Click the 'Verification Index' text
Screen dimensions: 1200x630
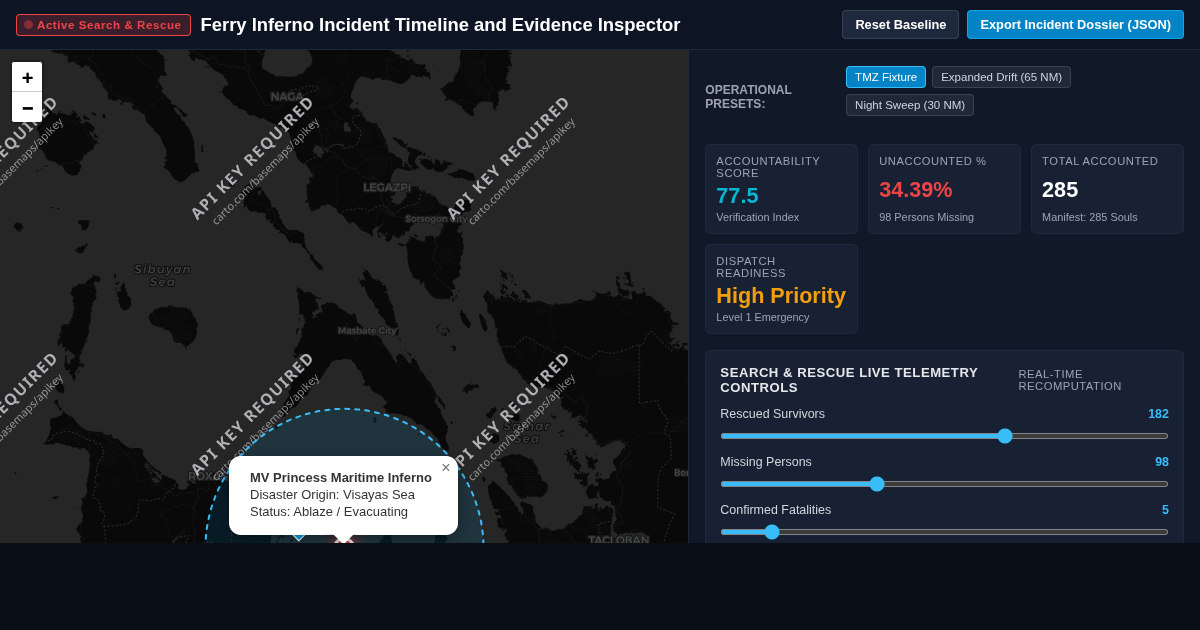click(758, 217)
